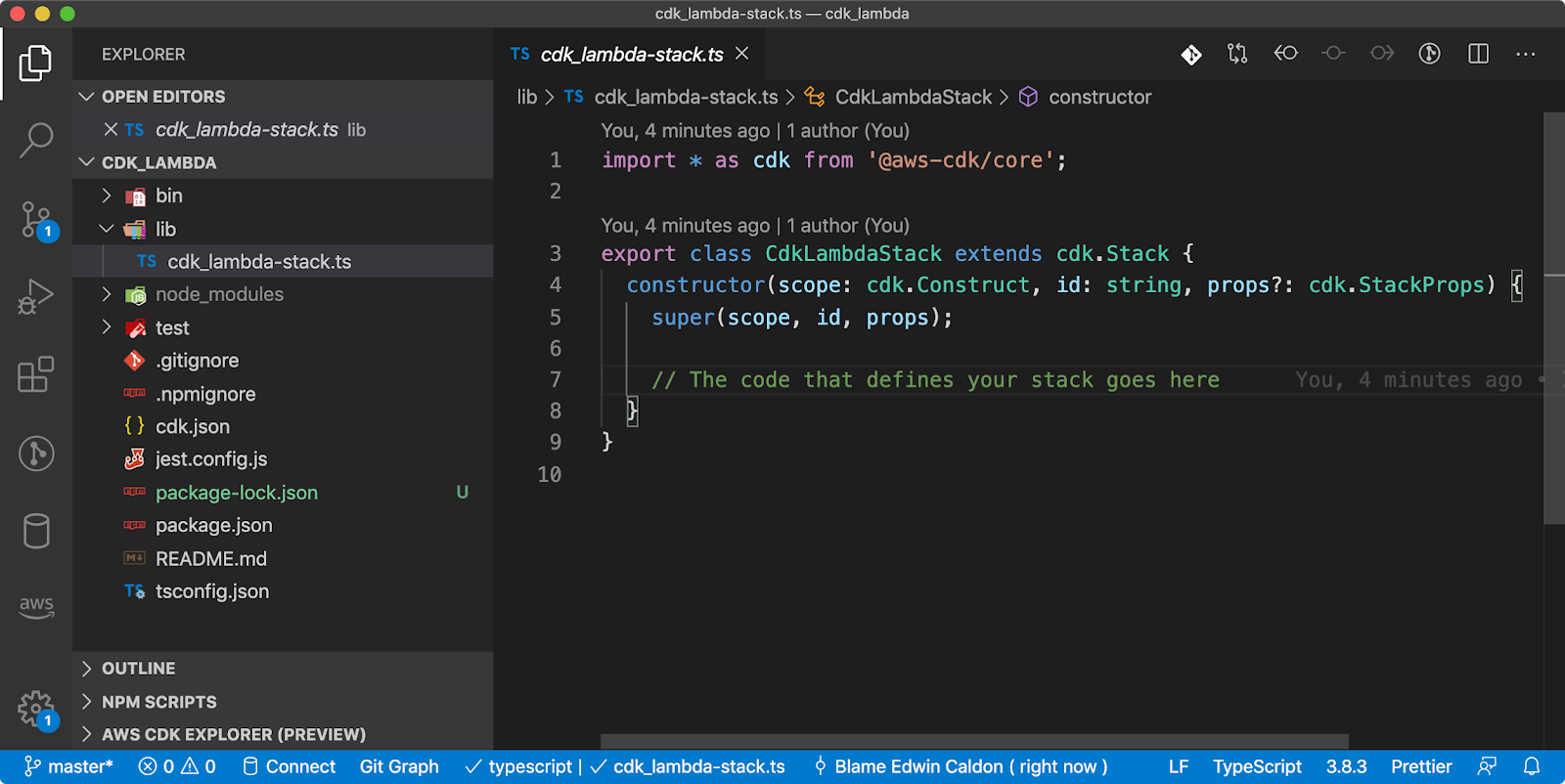Expand the AWS CDK EXPLORER (PREVIEW) section
Image resolution: width=1565 pixels, height=784 pixels.
pos(233,734)
